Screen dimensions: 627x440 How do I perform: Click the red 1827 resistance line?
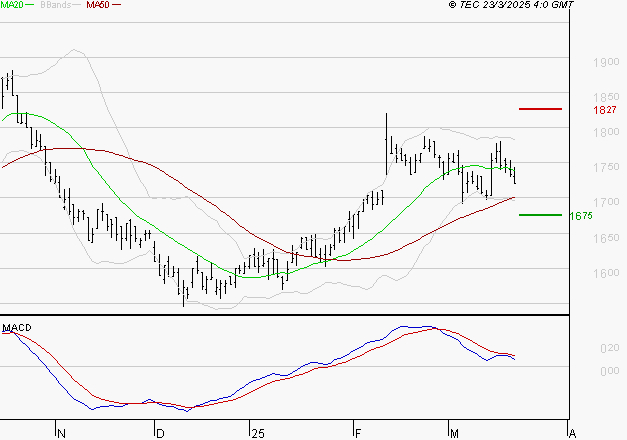[540, 109]
